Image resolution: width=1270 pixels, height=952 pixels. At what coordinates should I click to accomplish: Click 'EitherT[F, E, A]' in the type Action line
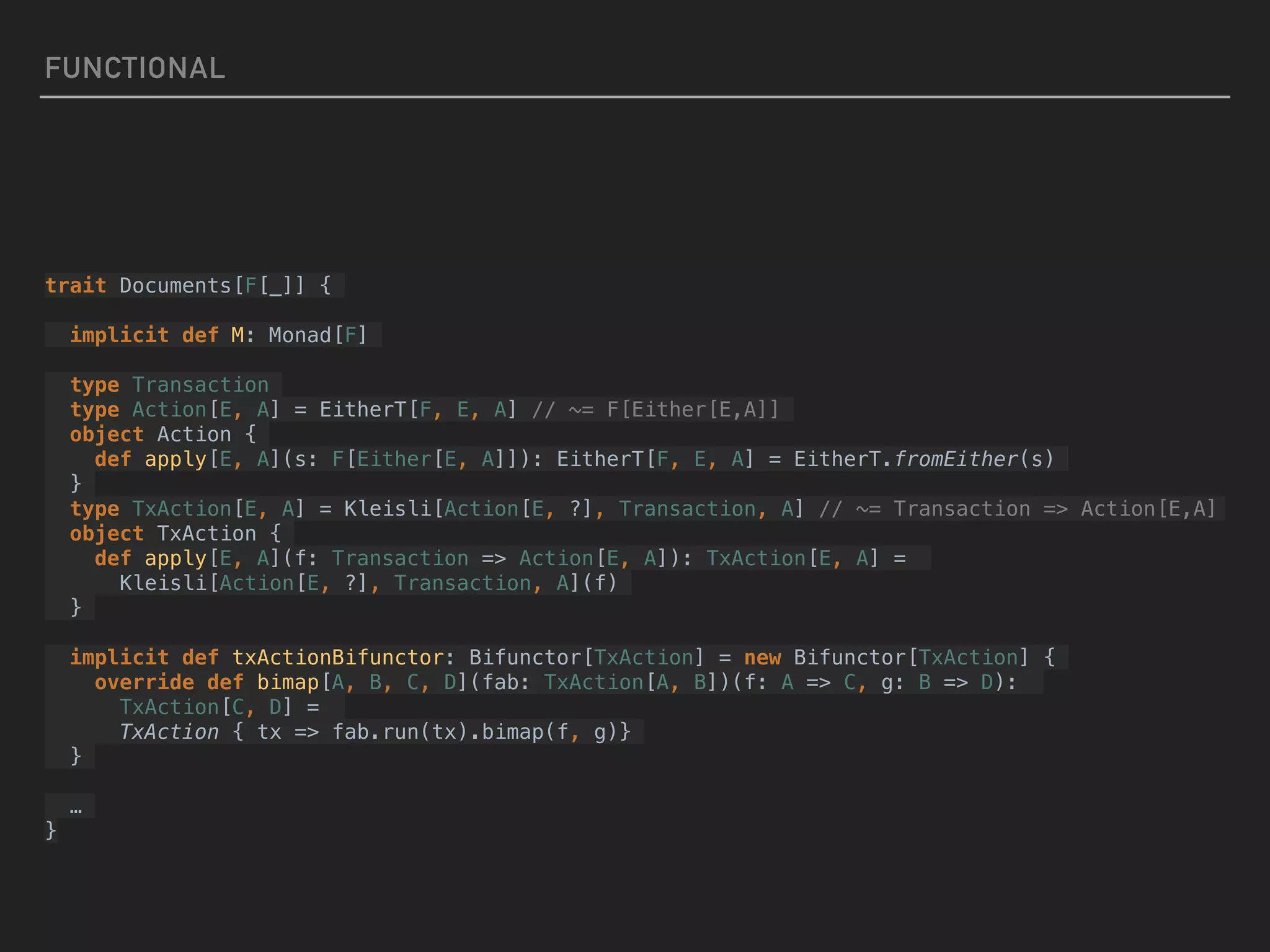[x=418, y=410]
